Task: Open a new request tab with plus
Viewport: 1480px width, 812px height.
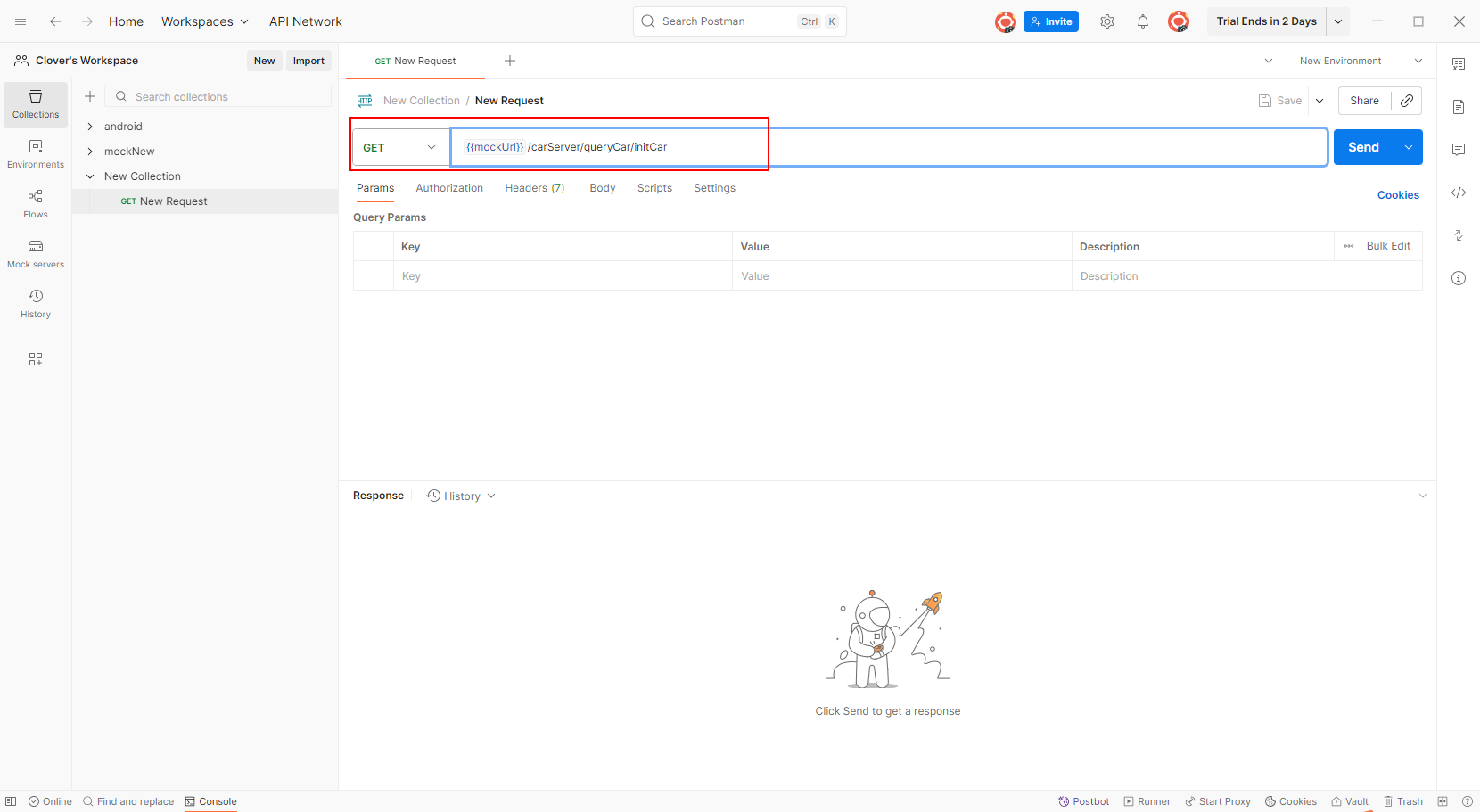Action: [x=510, y=61]
